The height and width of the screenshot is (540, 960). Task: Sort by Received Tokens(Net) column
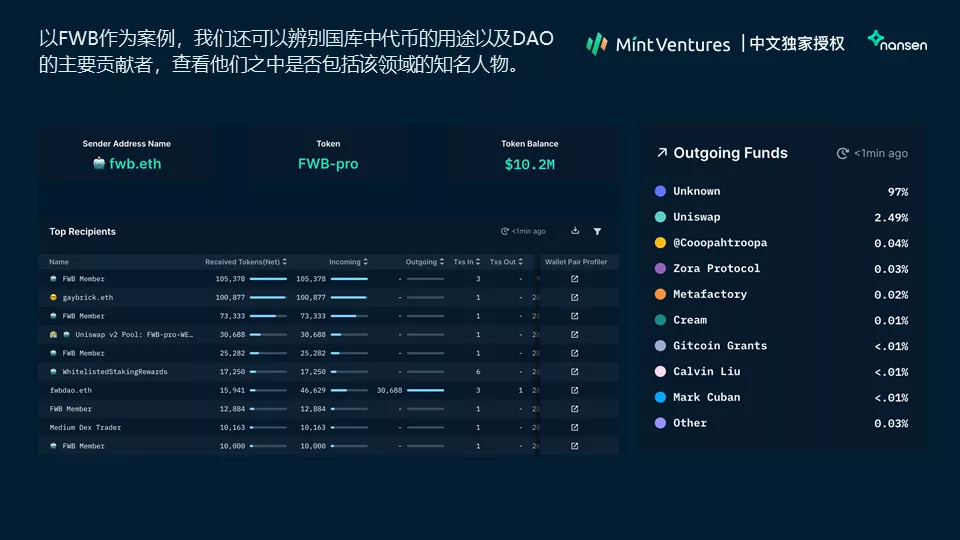pyautogui.click(x=246, y=262)
